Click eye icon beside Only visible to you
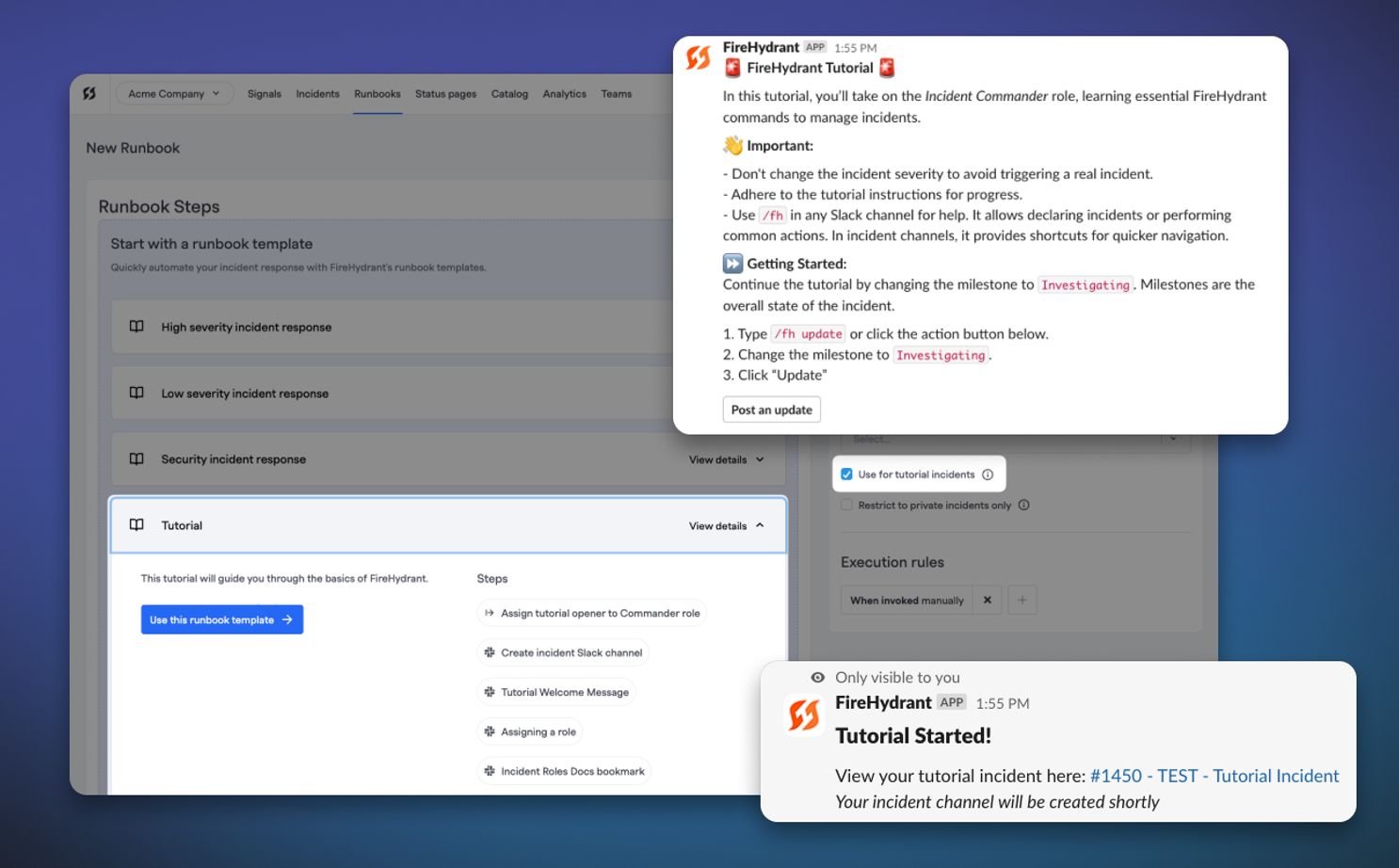 [x=817, y=678]
